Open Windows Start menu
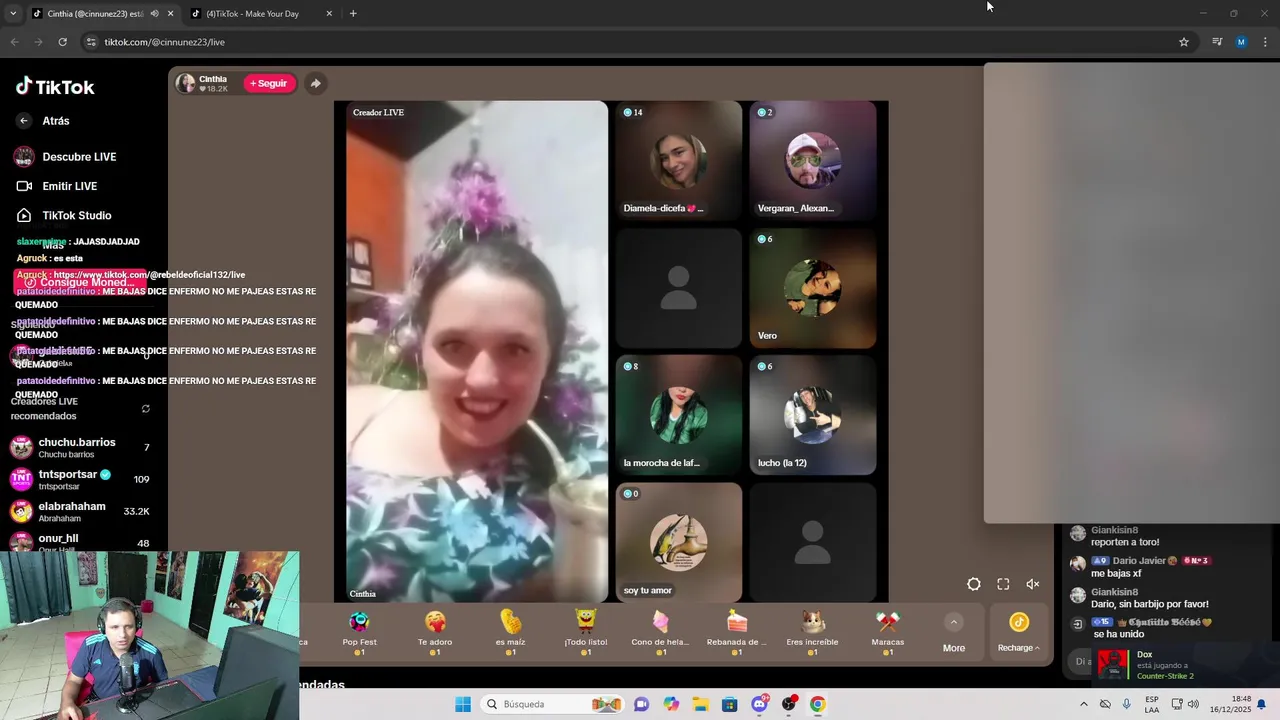 pyautogui.click(x=463, y=704)
